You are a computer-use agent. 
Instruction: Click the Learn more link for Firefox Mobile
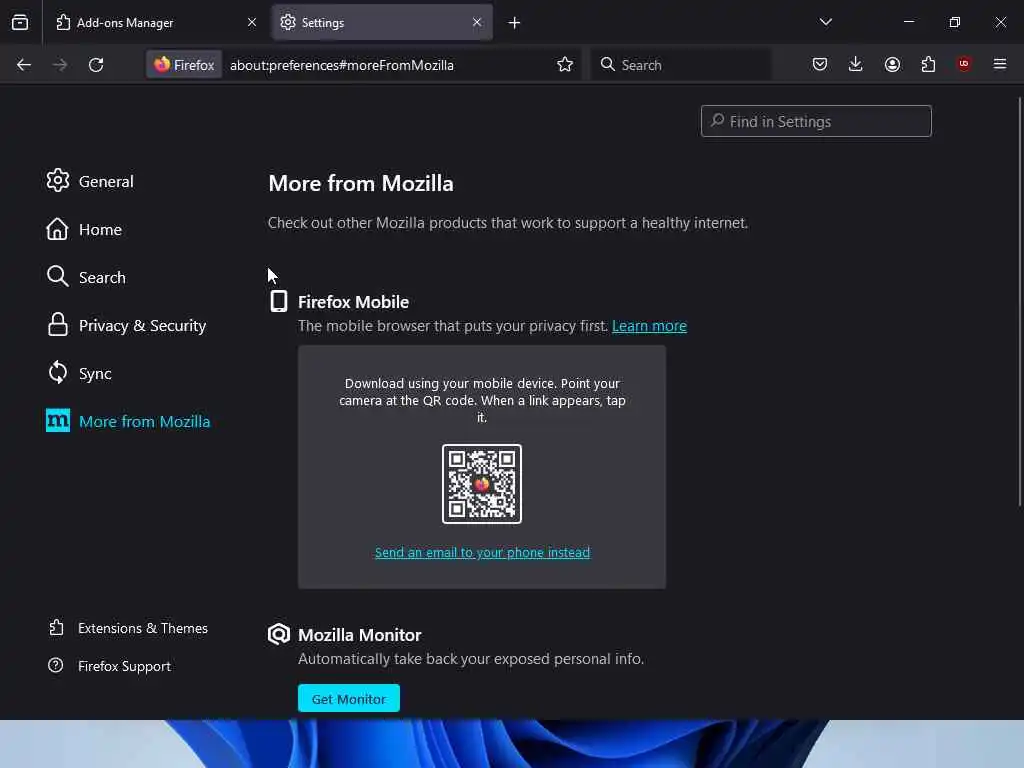(649, 326)
